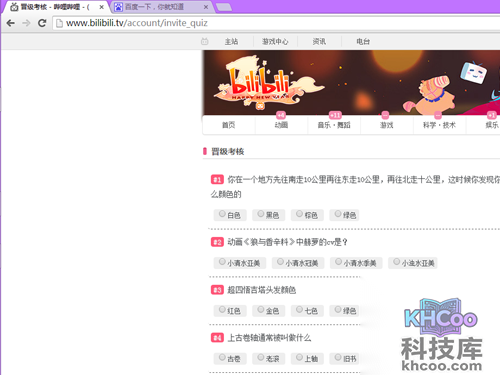The height and width of the screenshot is (375, 500).
Task: Click question 2 text about 狼与香辛料
Action: [x=288, y=242]
